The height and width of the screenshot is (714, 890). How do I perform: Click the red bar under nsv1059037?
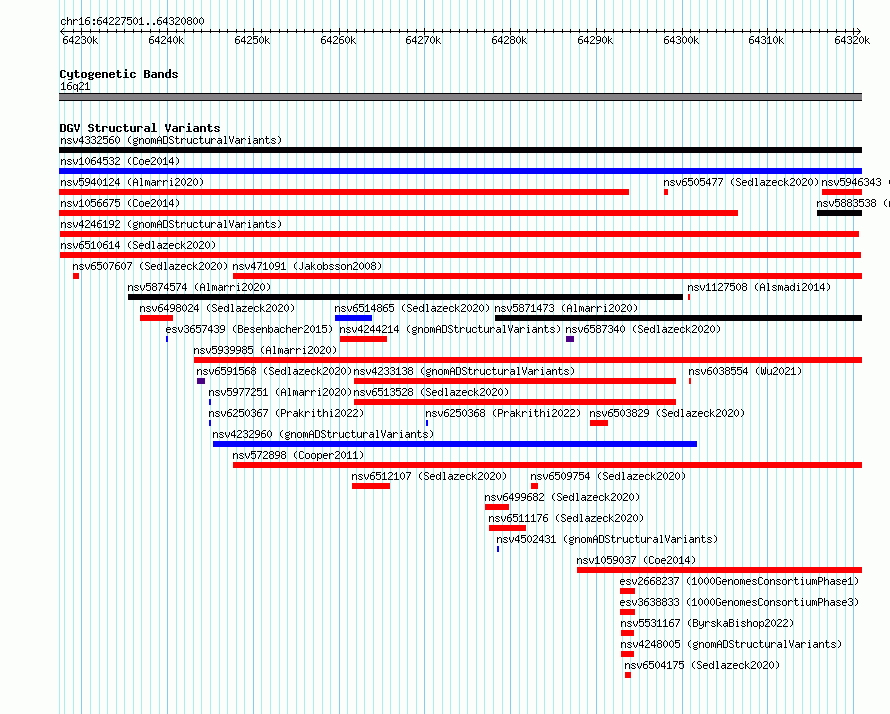pyautogui.click(x=720, y=570)
